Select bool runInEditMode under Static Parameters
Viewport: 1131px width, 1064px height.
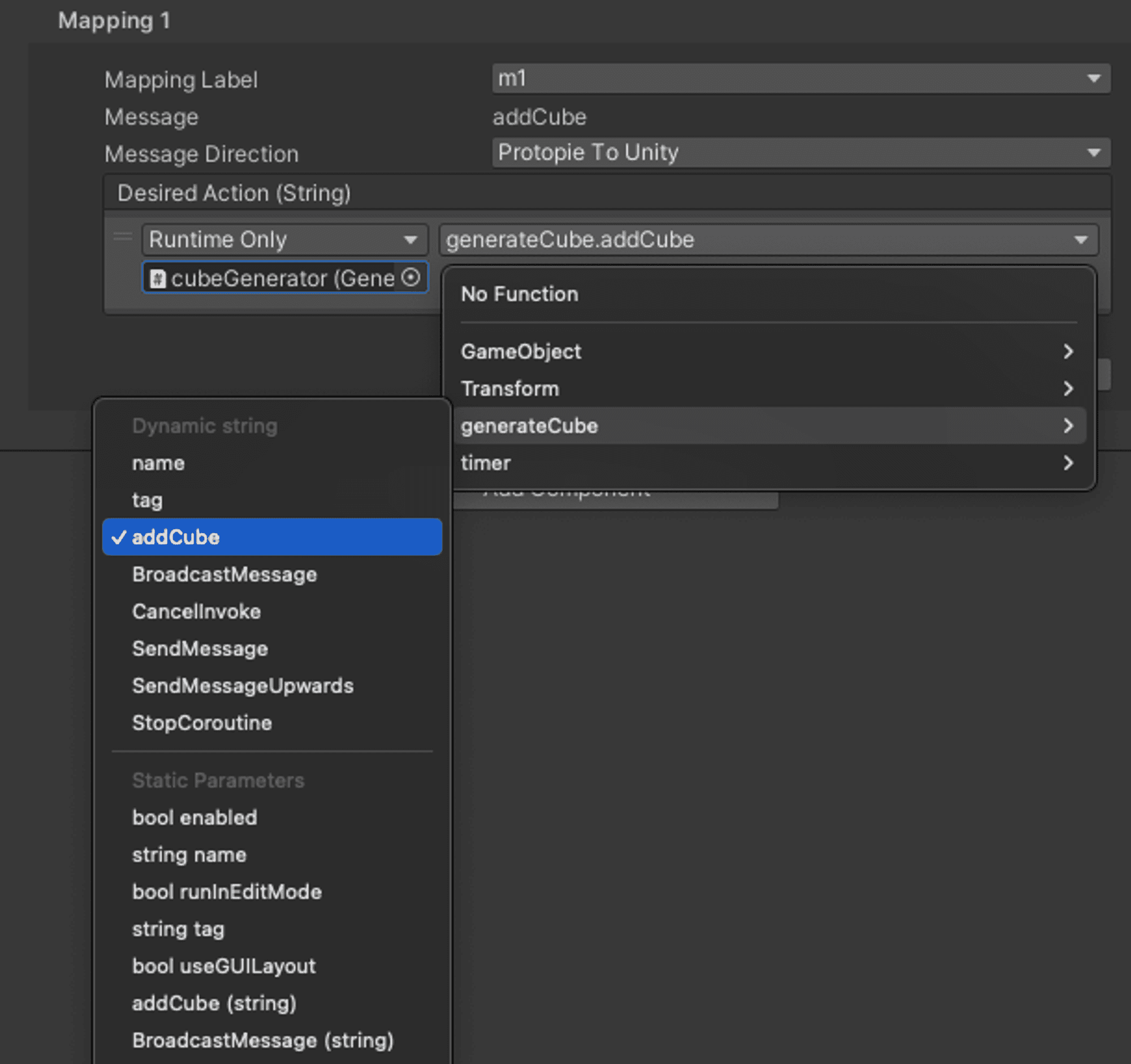tap(226, 892)
